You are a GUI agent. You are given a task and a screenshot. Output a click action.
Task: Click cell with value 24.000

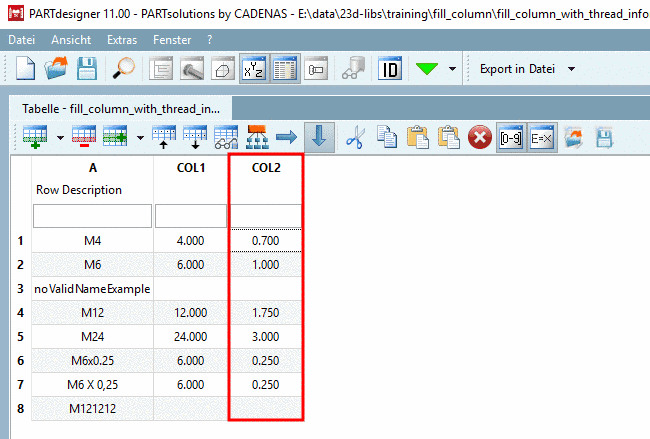(191, 337)
